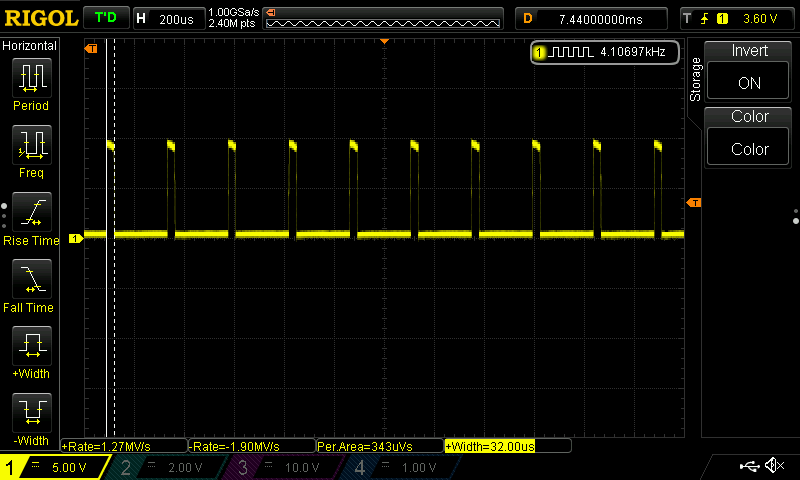The height and width of the screenshot is (480, 800).
Task: Click the USB connection status icon
Action: coord(749,466)
